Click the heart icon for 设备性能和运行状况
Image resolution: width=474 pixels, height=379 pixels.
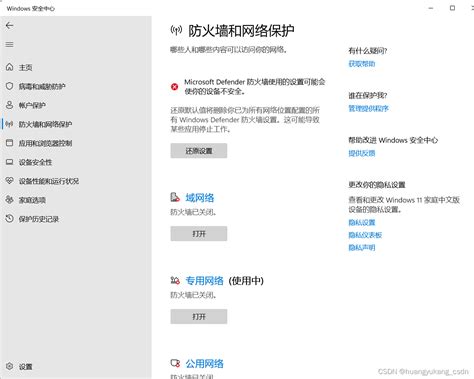pos(9,181)
